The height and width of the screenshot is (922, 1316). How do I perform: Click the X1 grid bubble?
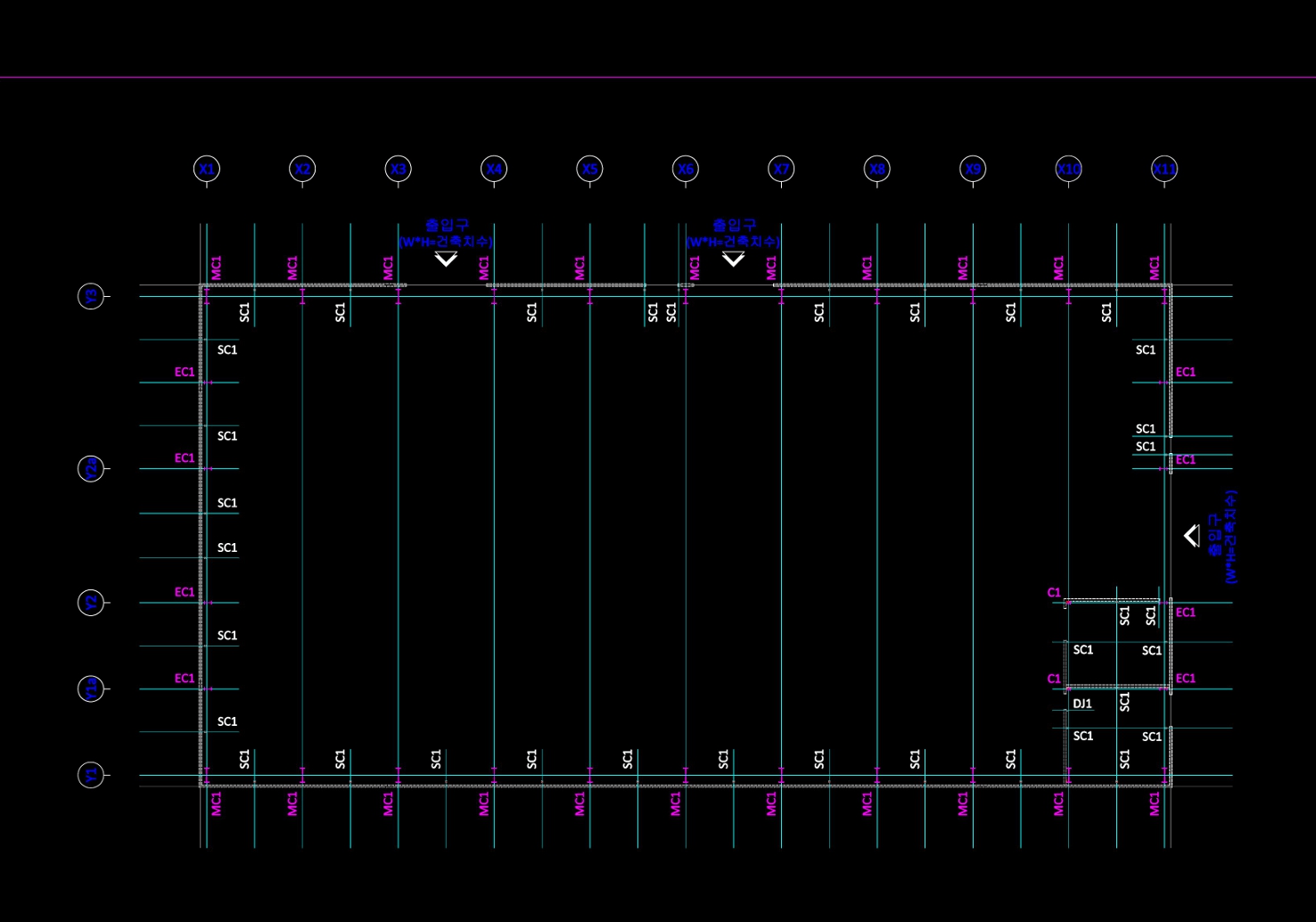click(207, 169)
